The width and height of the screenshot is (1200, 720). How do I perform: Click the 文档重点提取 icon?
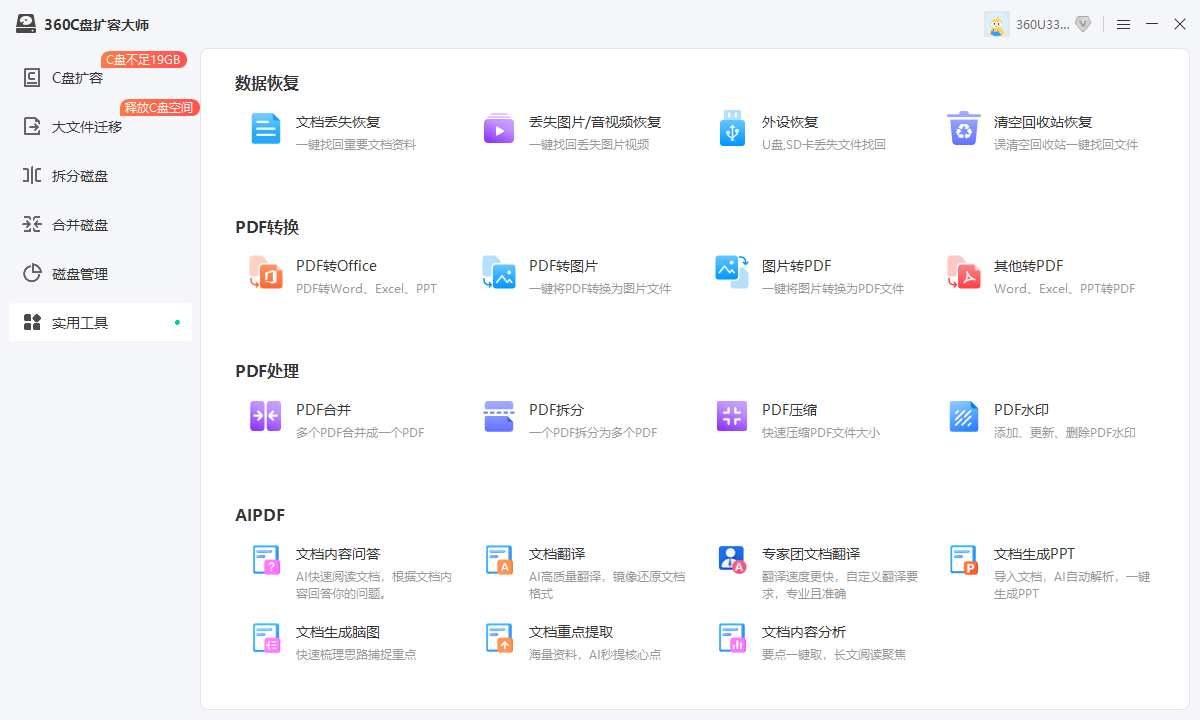499,638
